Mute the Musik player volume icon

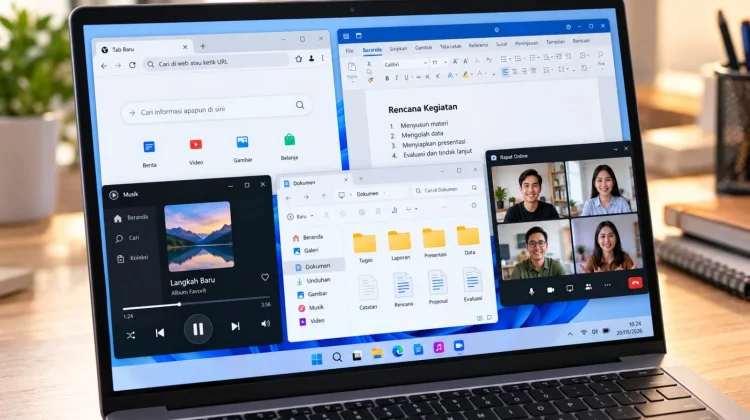click(265, 324)
